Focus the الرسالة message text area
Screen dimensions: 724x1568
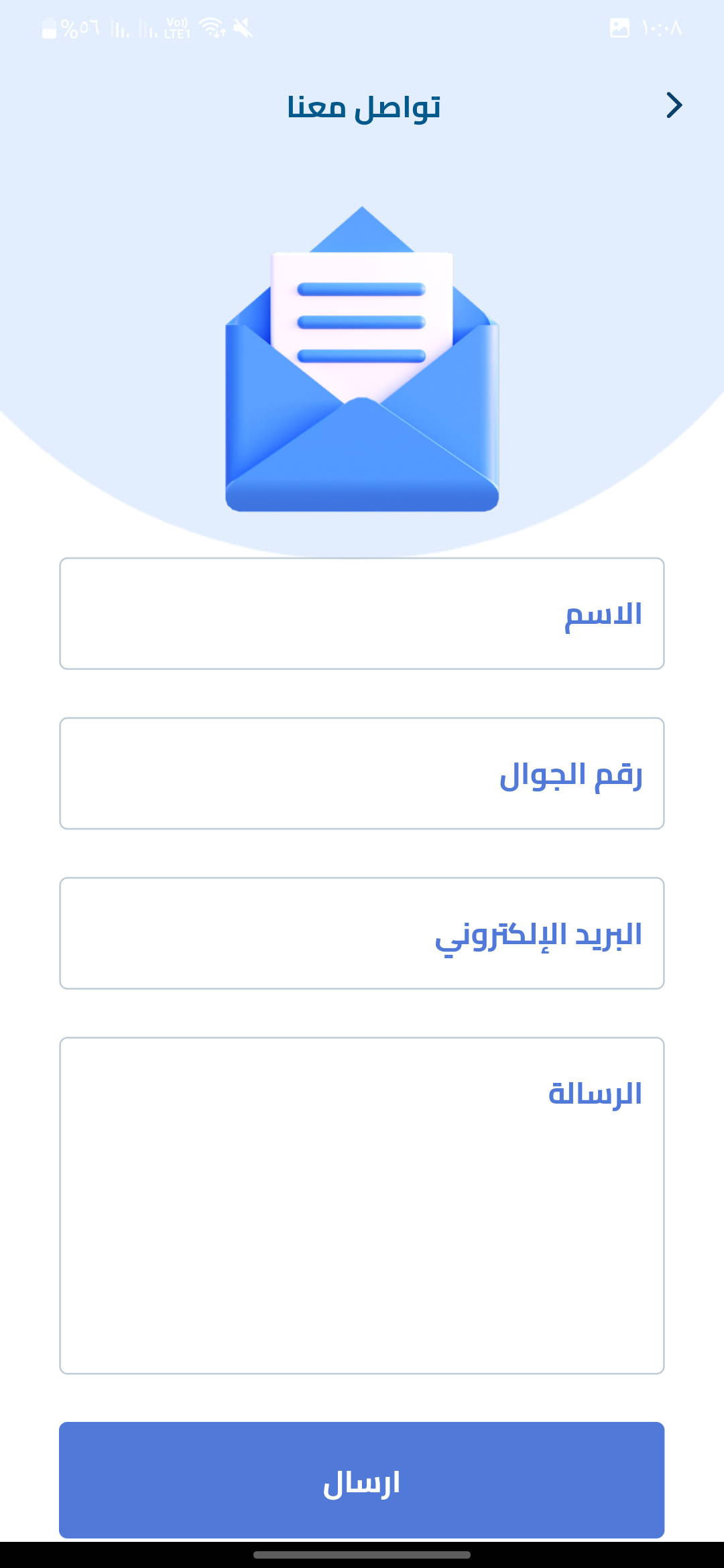pyautogui.click(x=362, y=1205)
